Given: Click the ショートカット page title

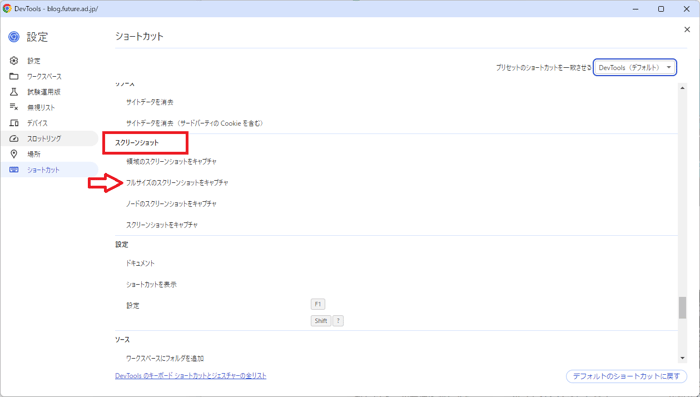Looking at the screenshot, I should (x=139, y=37).
